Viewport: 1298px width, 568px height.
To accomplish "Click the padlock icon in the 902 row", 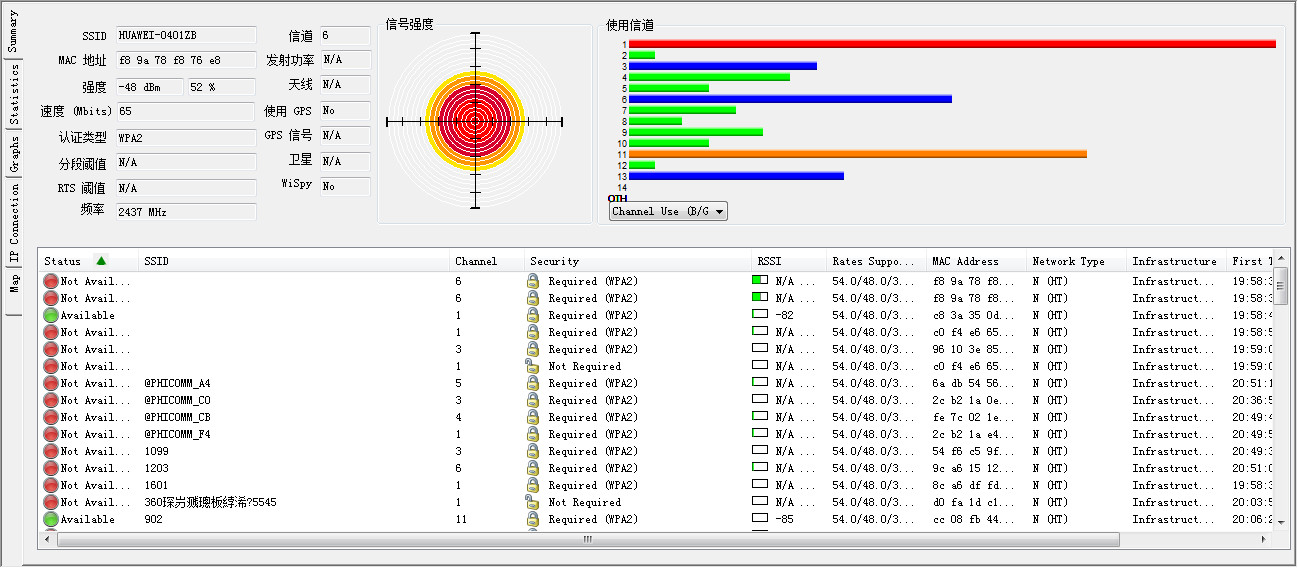I will (533, 519).
